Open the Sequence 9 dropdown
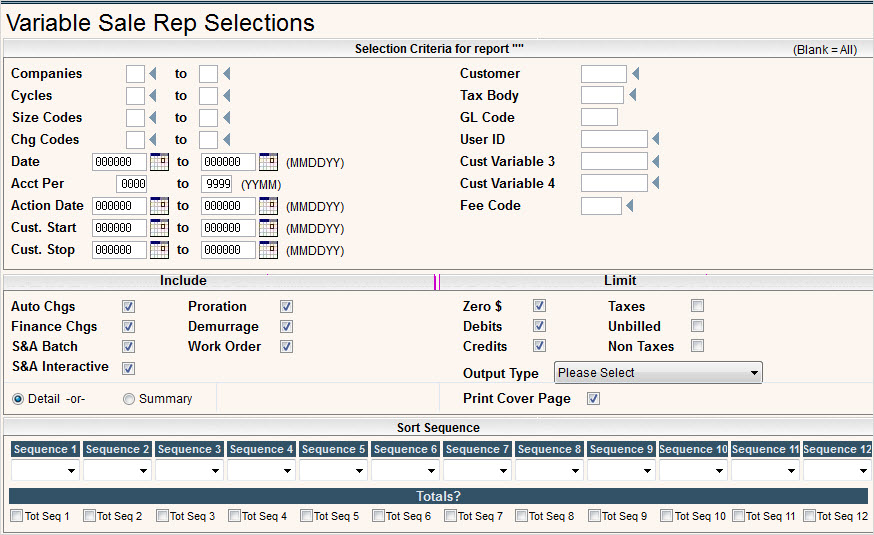874x535 pixels. click(620, 470)
